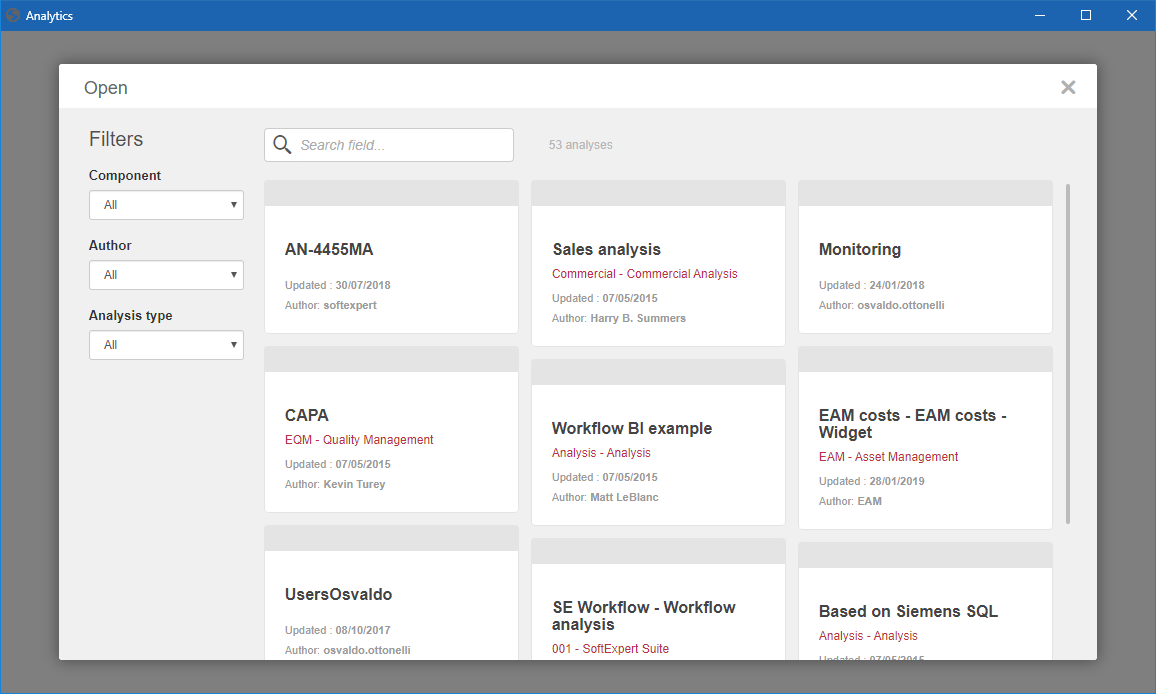
Task: Open the Author filter dropdown
Action: [x=166, y=275]
